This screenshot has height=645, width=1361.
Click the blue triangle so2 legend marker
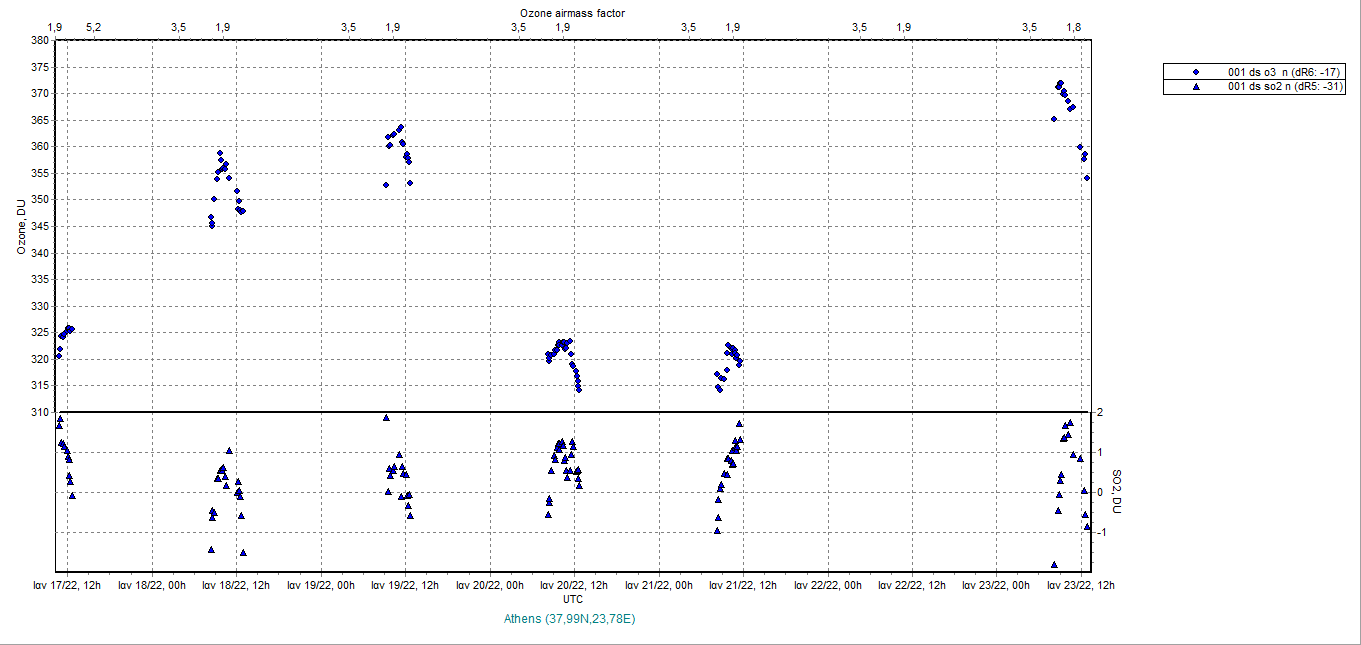pyautogui.click(x=1195, y=87)
